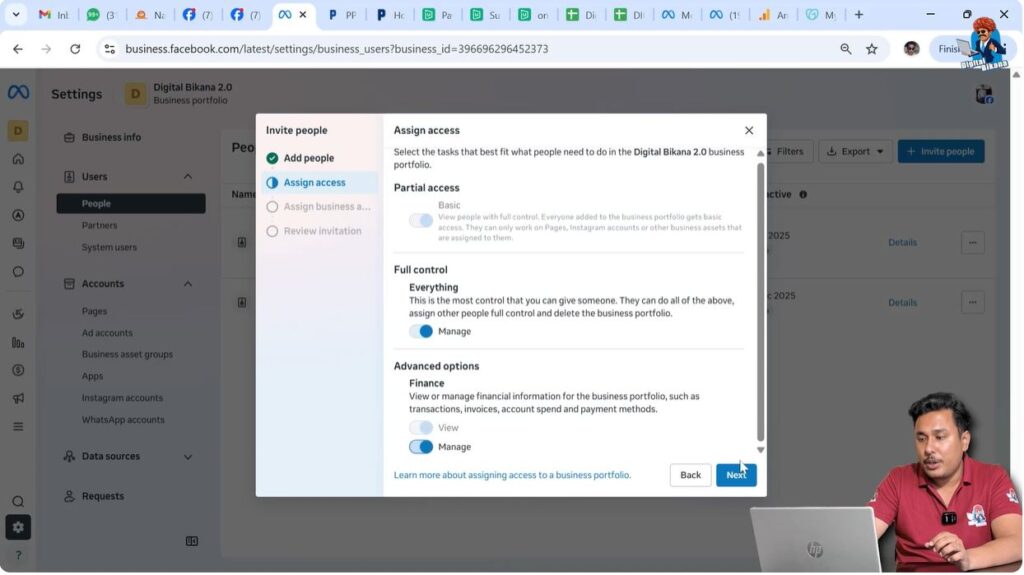This screenshot has height=575, width=1024.
Task: Click the dialog vertical scrollbar thumb
Action: (760, 302)
